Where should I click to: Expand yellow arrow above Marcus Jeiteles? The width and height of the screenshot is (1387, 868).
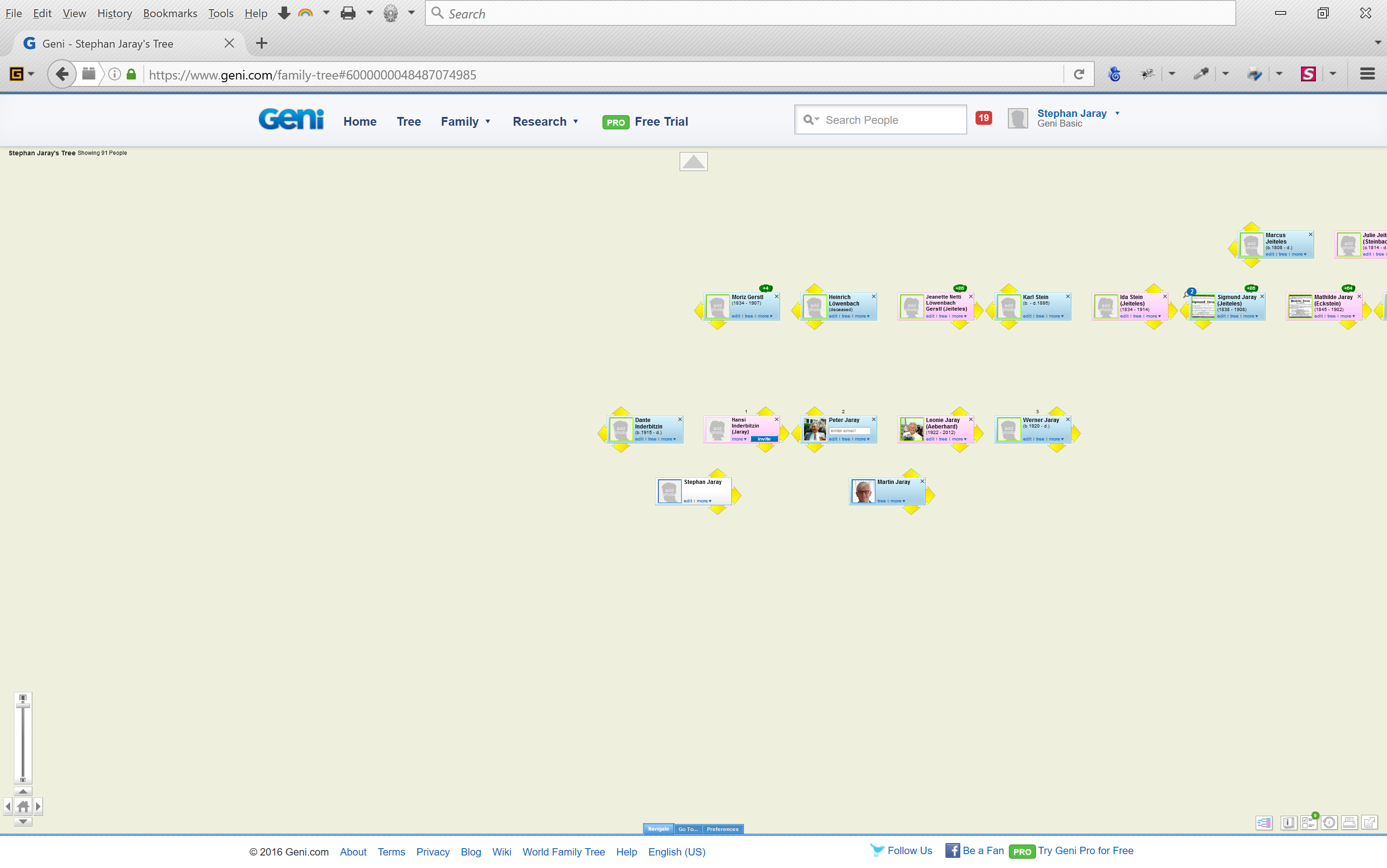(x=1251, y=226)
